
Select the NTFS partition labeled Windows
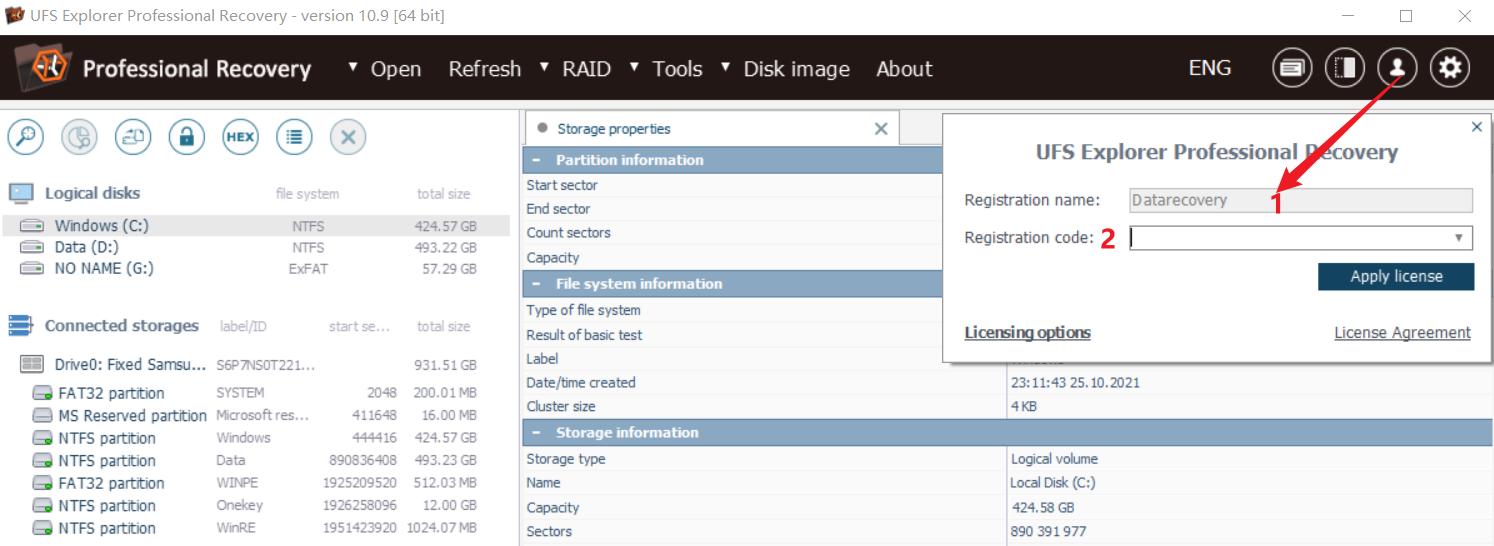point(256,438)
